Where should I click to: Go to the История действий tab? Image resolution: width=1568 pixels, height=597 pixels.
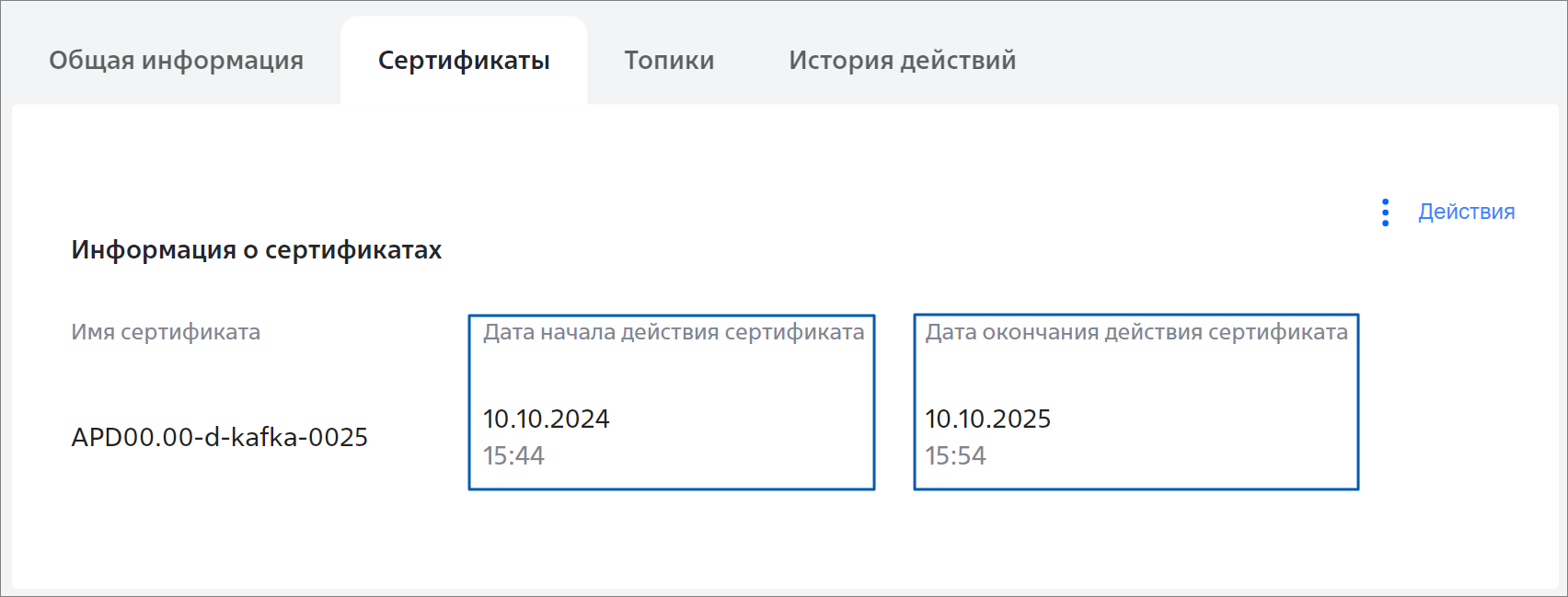point(902,60)
